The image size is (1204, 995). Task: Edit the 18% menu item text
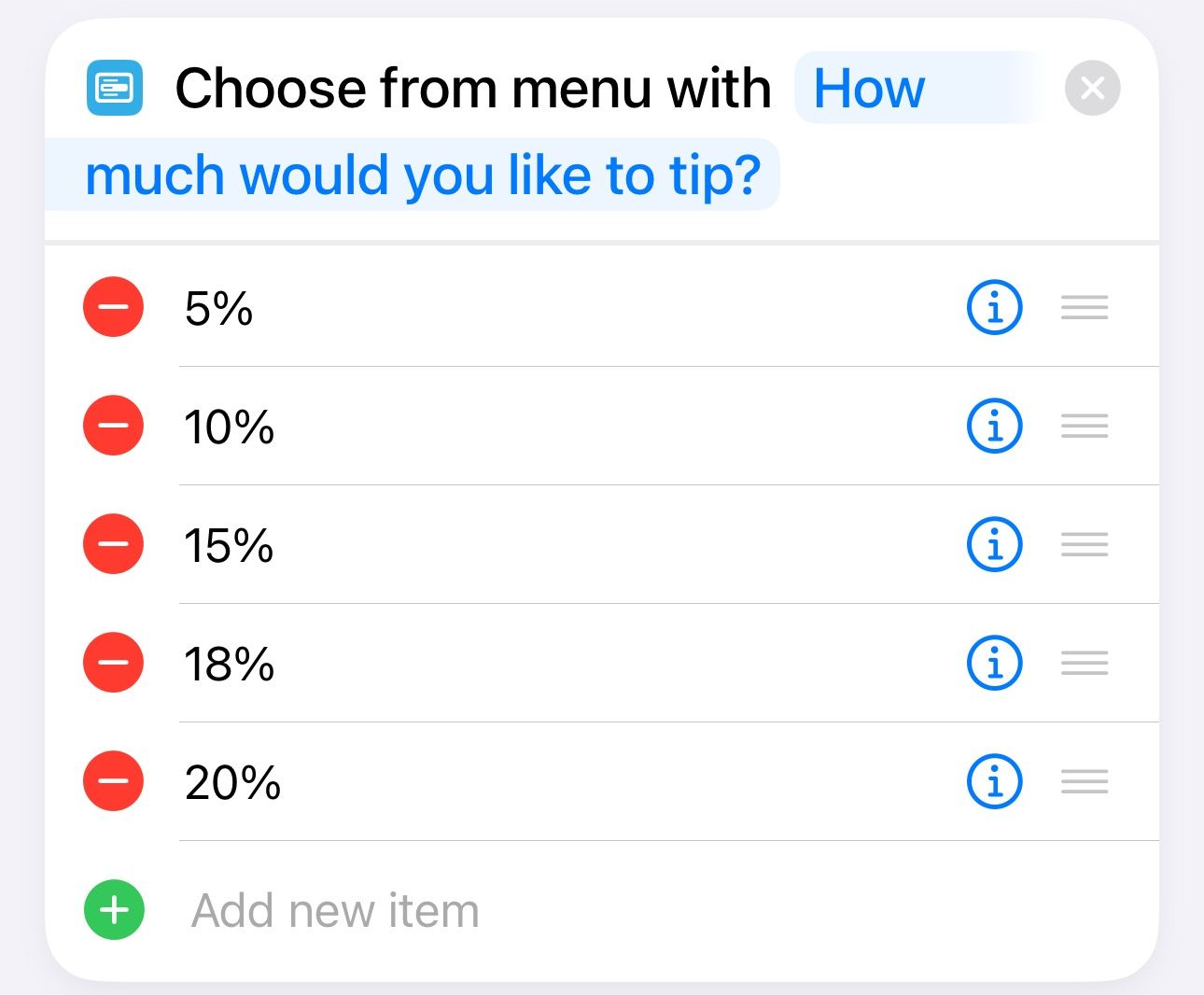click(x=229, y=665)
